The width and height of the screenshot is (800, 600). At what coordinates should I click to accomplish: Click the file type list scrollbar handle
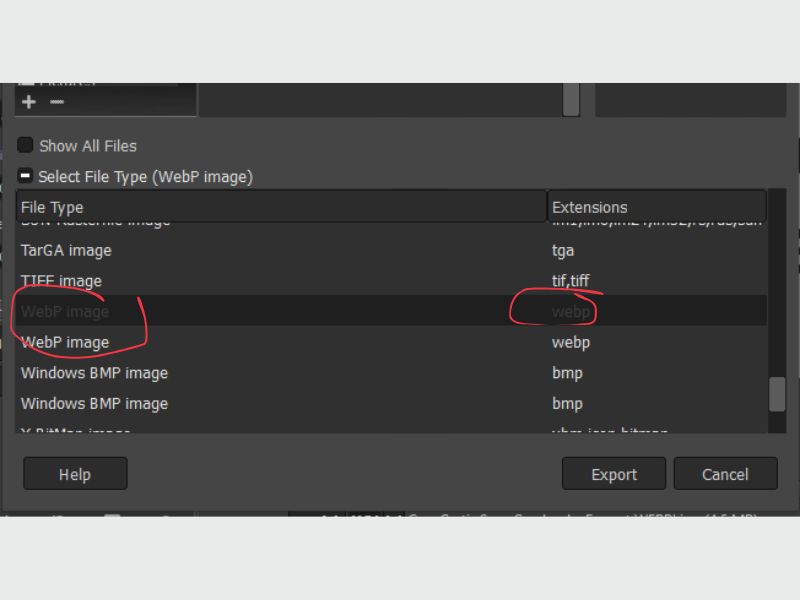777,394
